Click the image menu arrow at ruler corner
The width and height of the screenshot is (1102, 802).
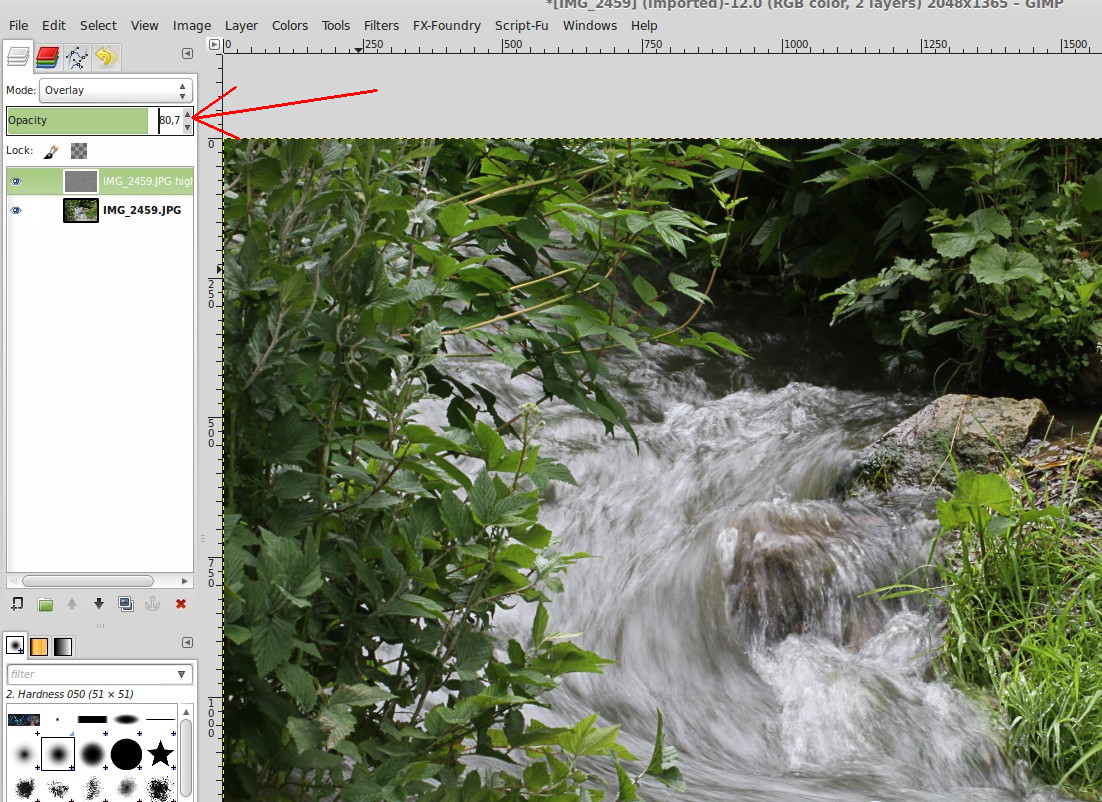point(214,44)
